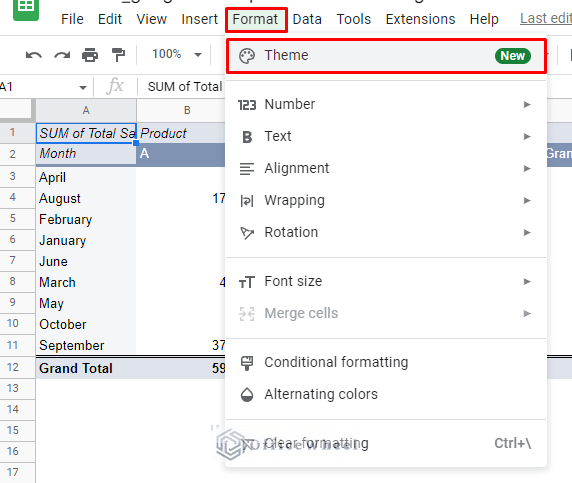
Task: Click the Google Sheets home icon
Action: point(26,8)
